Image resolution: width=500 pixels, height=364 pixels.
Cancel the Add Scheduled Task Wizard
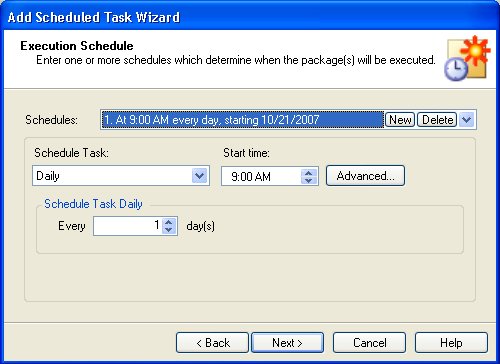369,342
